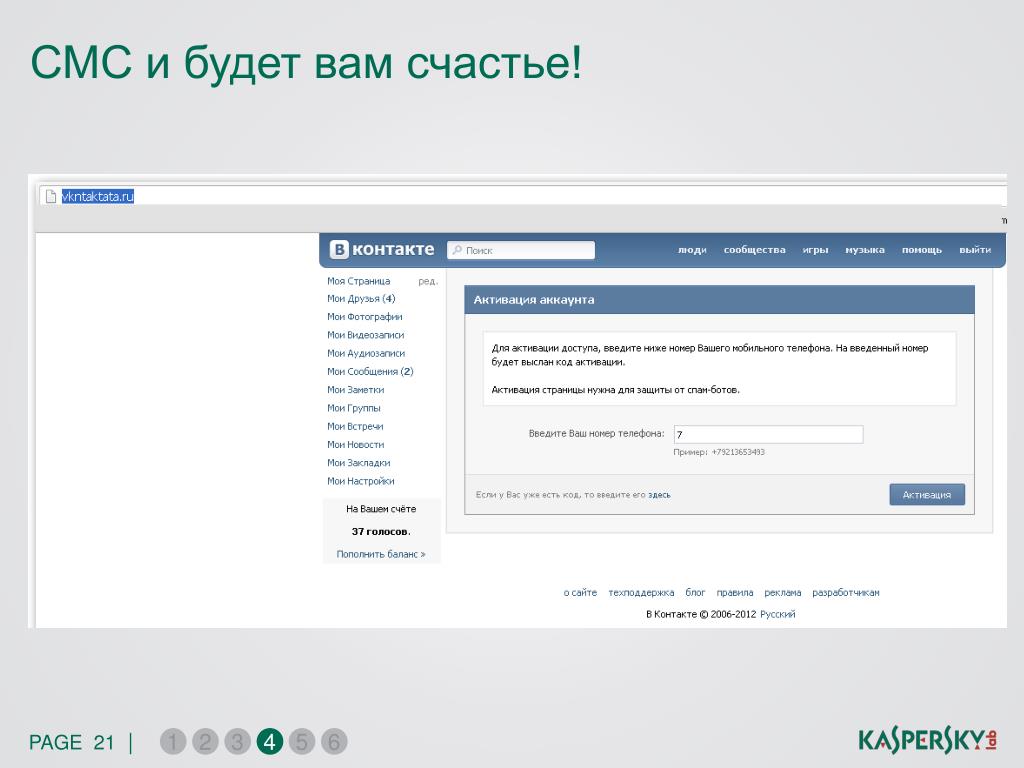Open the реклама footer link
Screen dimensions: 1024x768
(x=782, y=592)
